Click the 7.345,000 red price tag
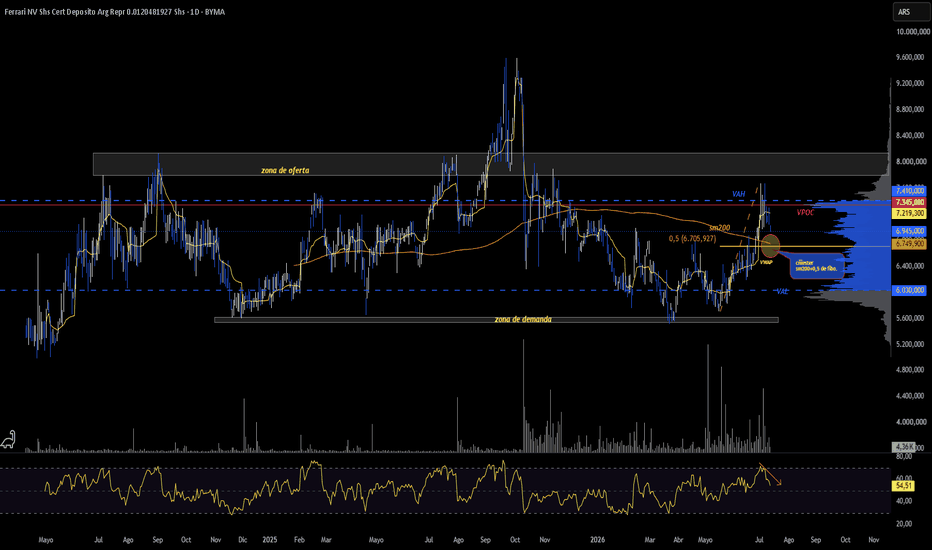 click(x=910, y=202)
